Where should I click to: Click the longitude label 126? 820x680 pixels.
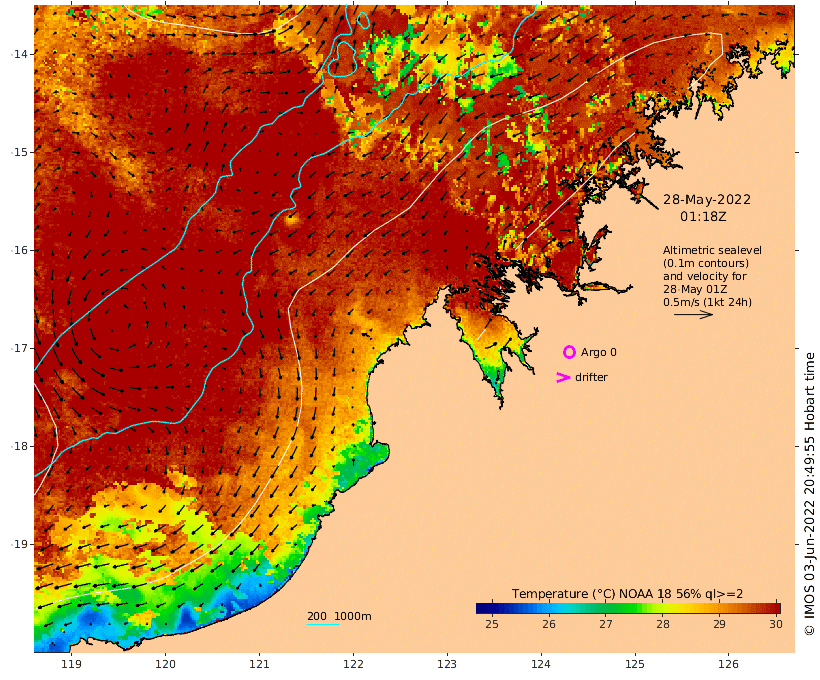(728, 664)
